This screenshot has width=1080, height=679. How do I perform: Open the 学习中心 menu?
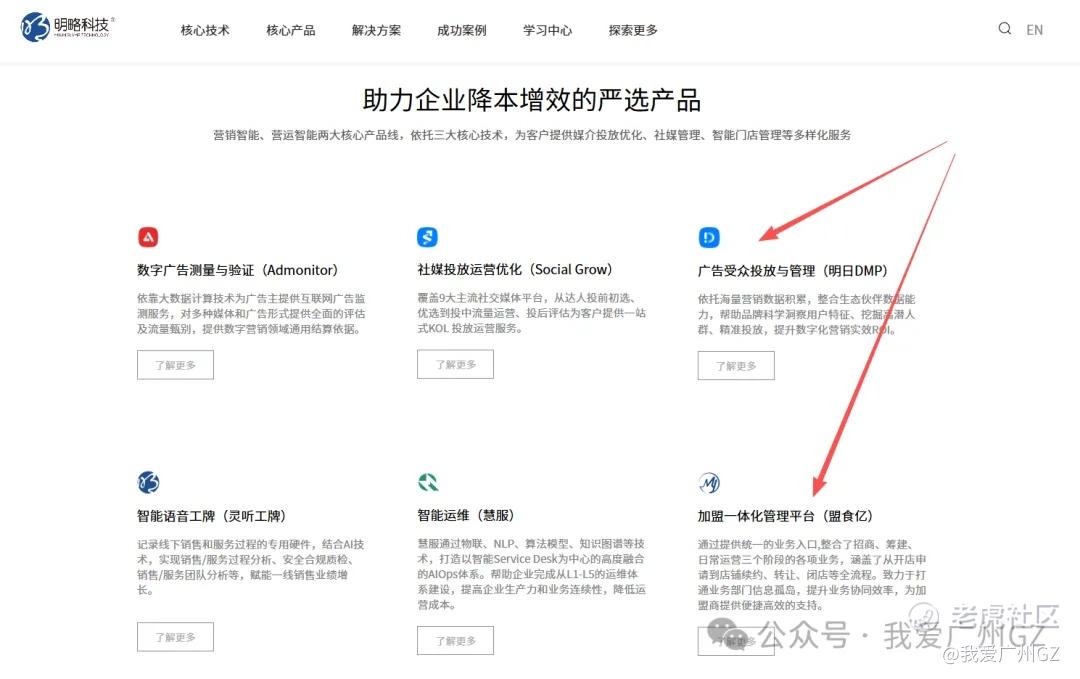tap(548, 30)
